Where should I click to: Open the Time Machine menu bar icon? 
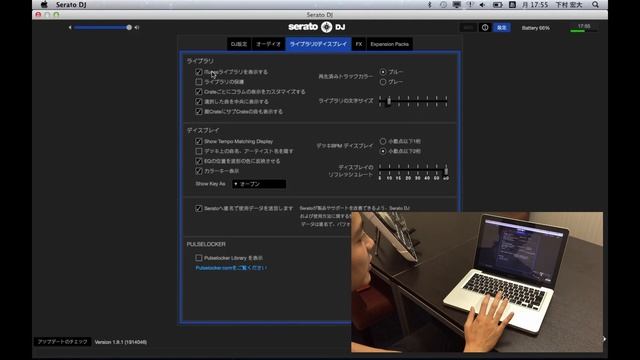pos(443,4)
